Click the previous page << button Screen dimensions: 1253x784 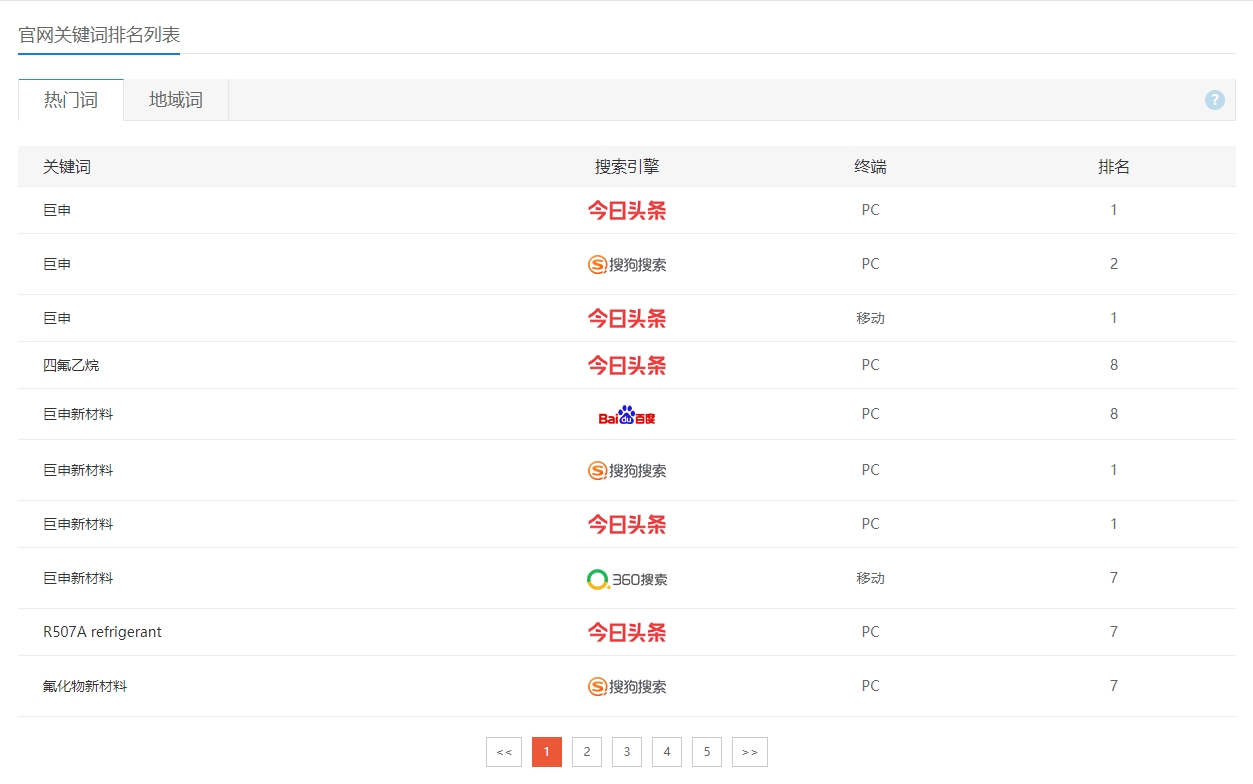pyautogui.click(x=504, y=752)
